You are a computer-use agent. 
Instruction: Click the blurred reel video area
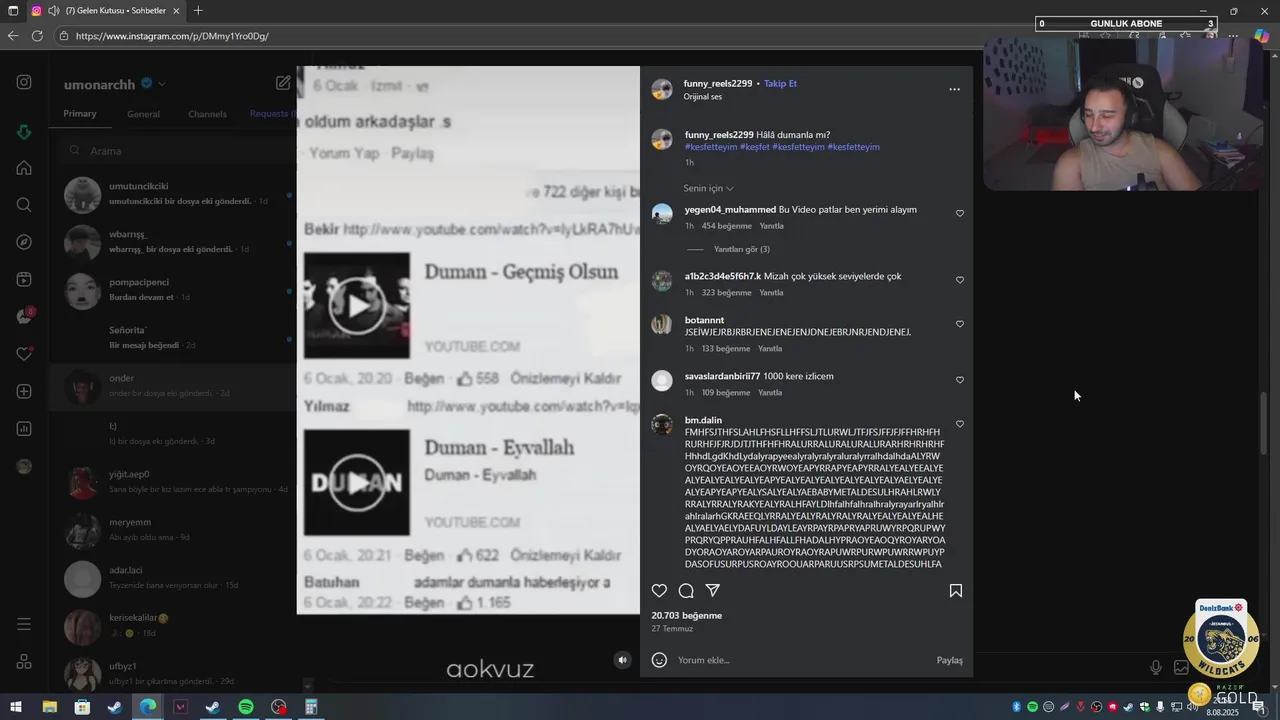pyautogui.click(x=468, y=340)
